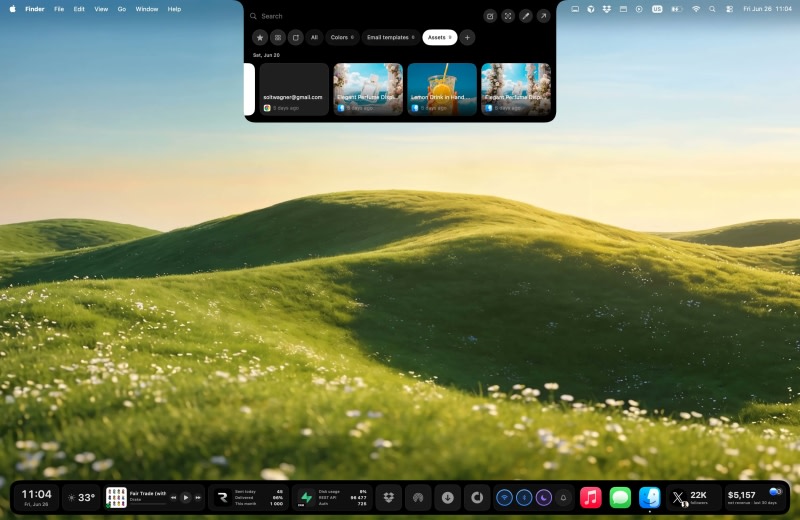
Task: Play the Fair Trade track
Action: click(x=186, y=498)
